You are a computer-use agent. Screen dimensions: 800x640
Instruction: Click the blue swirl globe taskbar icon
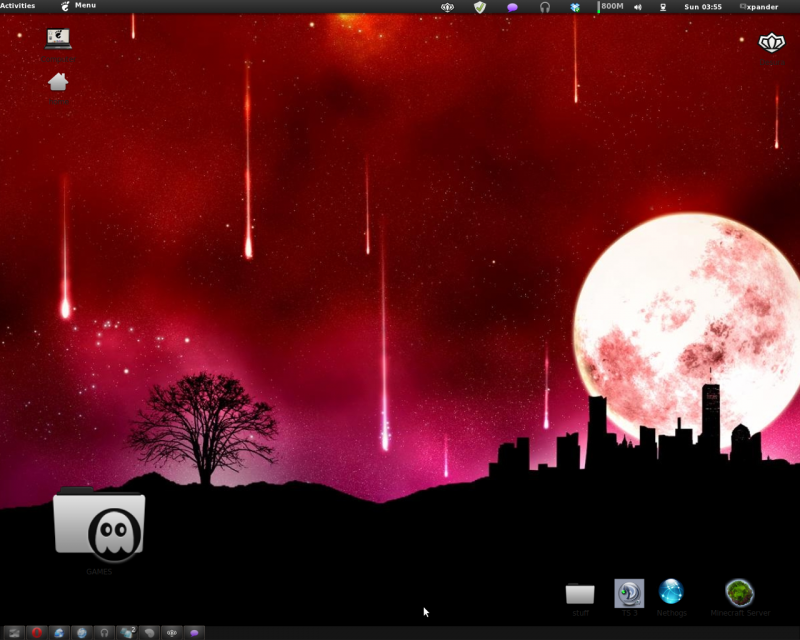click(x=59, y=633)
